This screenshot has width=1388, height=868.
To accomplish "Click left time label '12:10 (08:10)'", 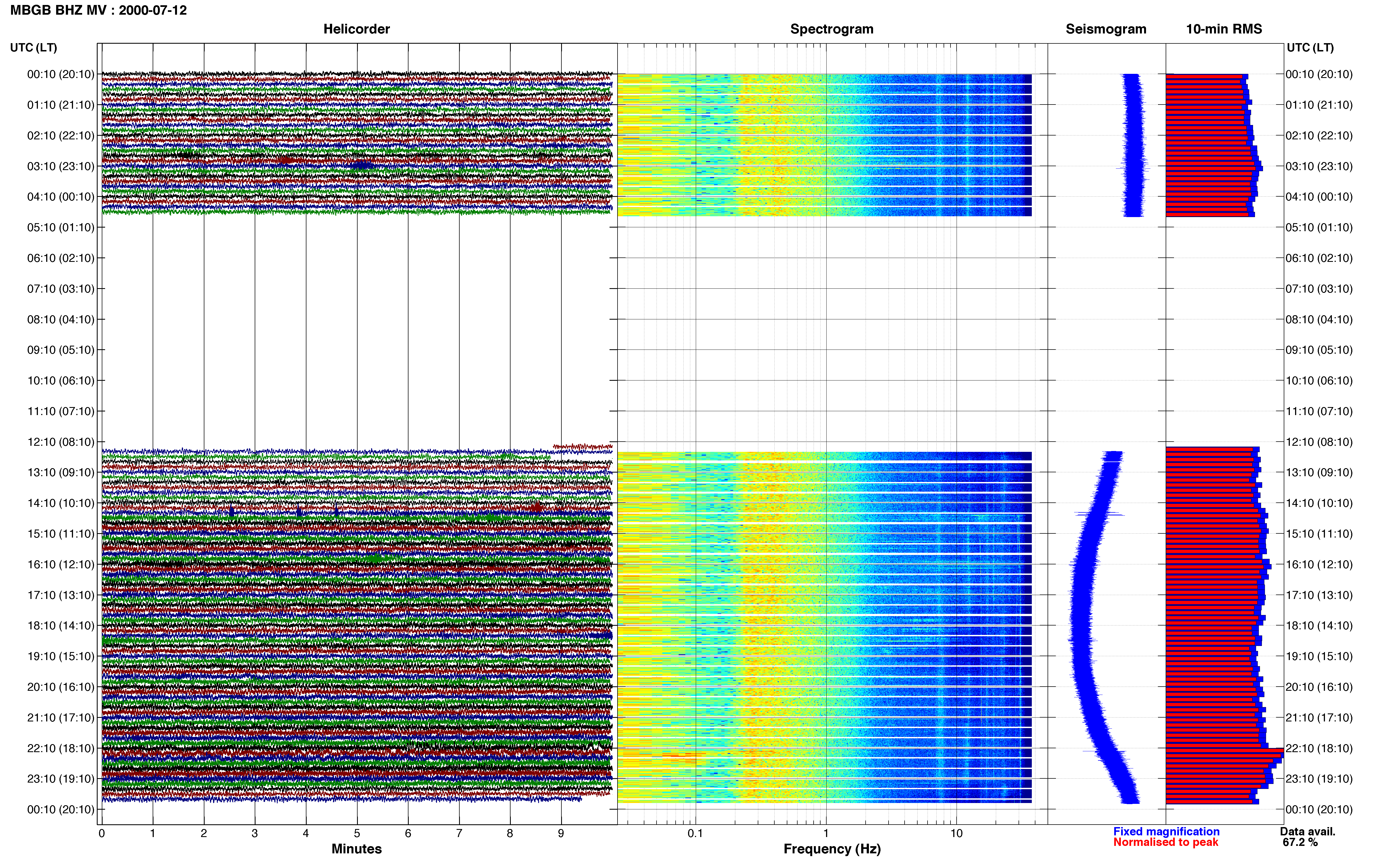I will coord(61,442).
